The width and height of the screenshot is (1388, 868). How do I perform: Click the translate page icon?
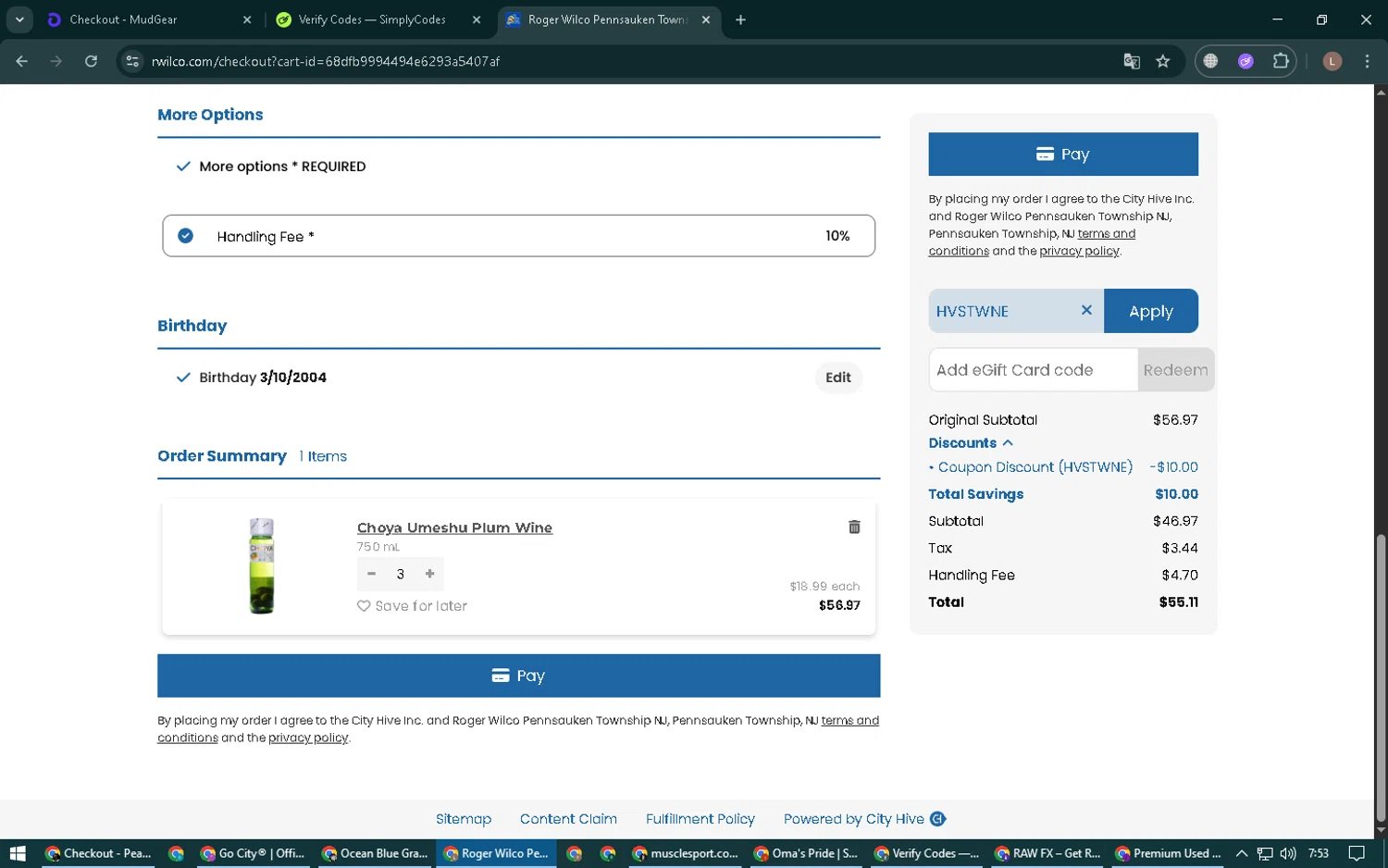[1132, 61]
